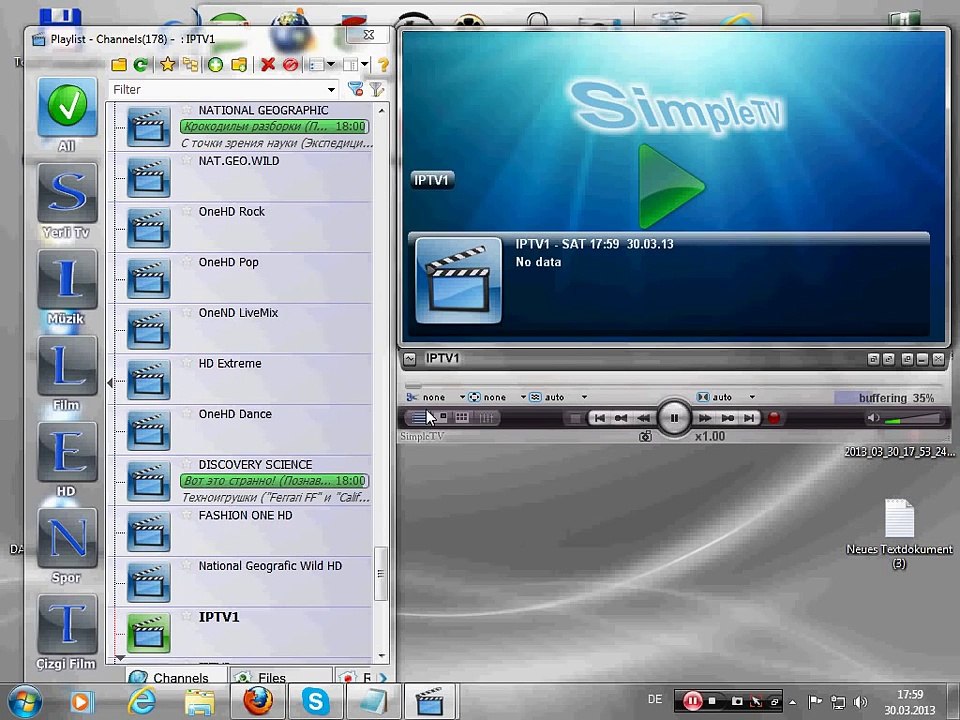This screenshot has height=720, width=960.
Task: Open playlist help question mark
Action: click(383, 64)
